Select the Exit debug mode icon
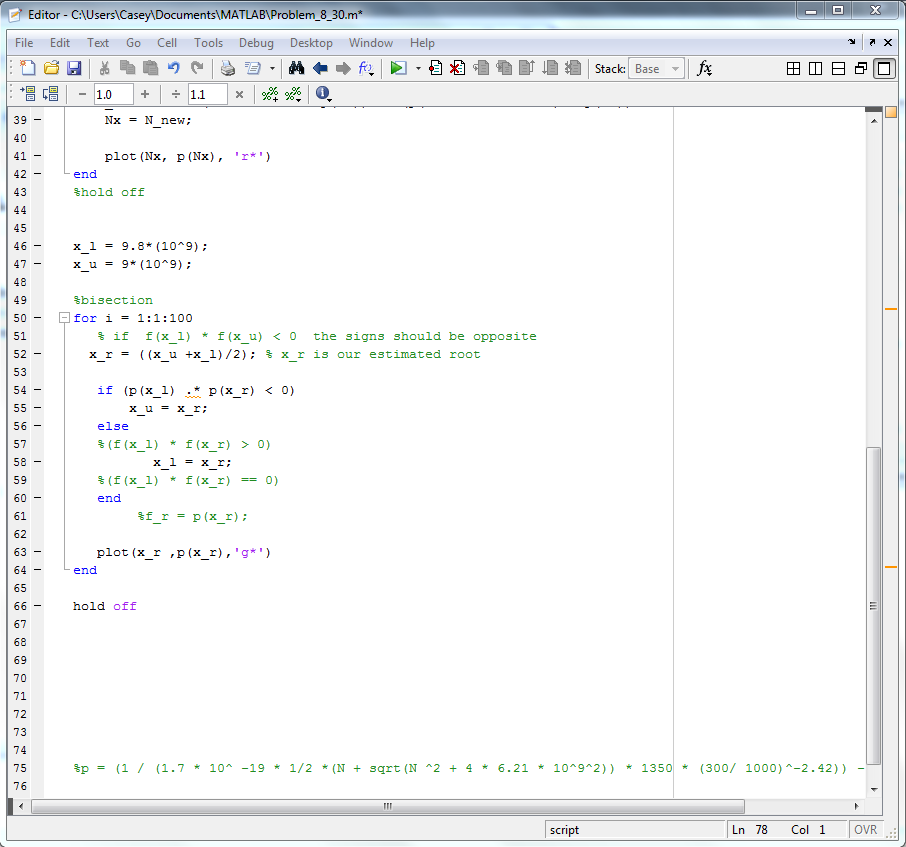This screenshot has width=906, height=847. pyautogui.click(x=573, y=68)
